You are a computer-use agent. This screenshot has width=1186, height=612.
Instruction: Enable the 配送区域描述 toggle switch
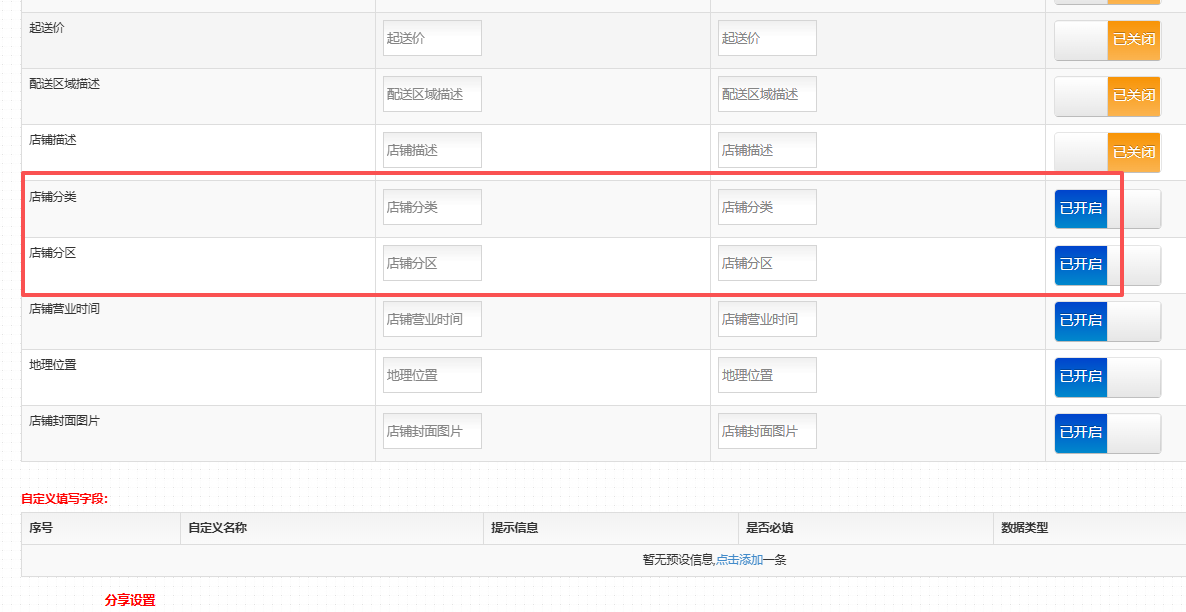pyautogui.click(x=1107, y=96)
